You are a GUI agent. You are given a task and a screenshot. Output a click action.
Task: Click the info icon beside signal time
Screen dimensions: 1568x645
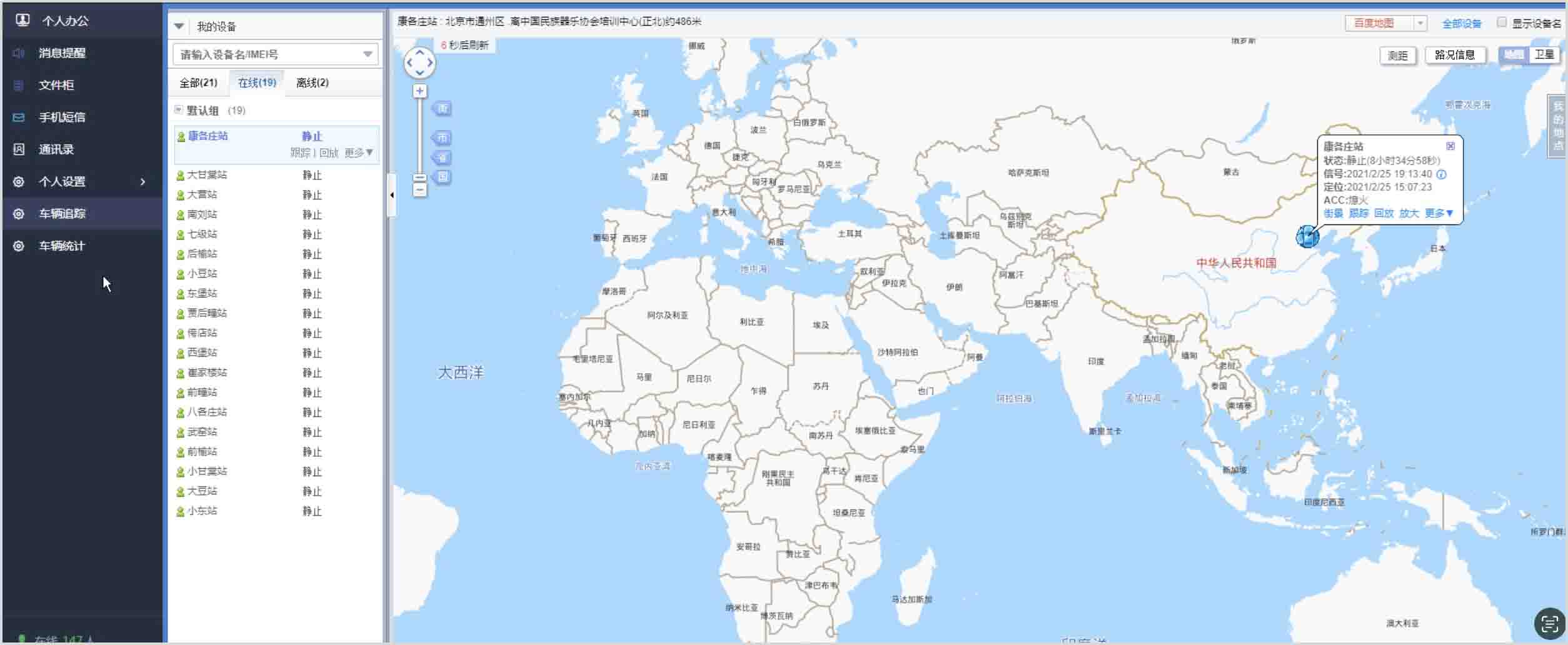[x=1442, y=174]
